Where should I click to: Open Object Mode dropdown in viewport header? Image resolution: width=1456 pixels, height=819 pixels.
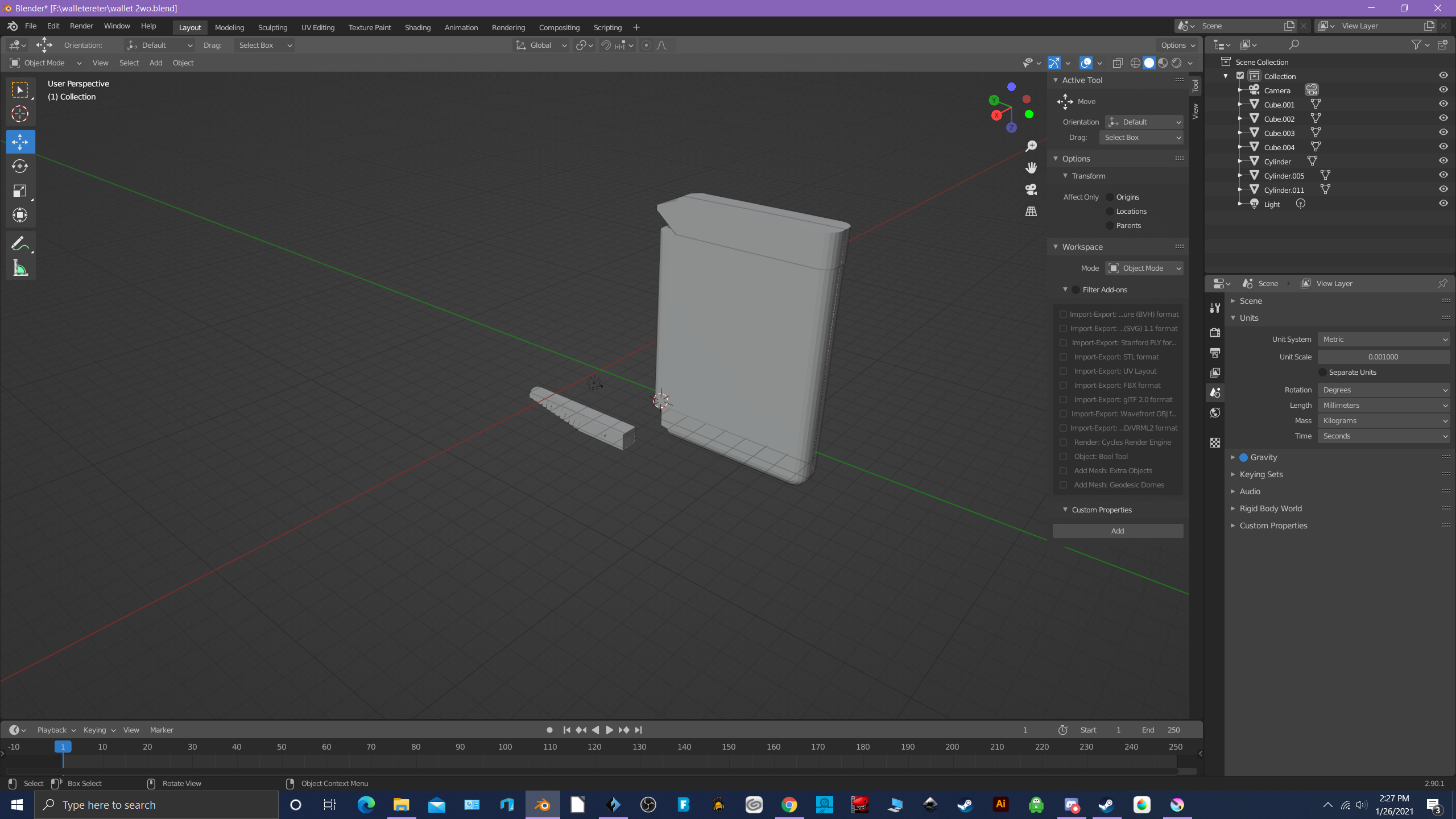[x=45, y=63]
